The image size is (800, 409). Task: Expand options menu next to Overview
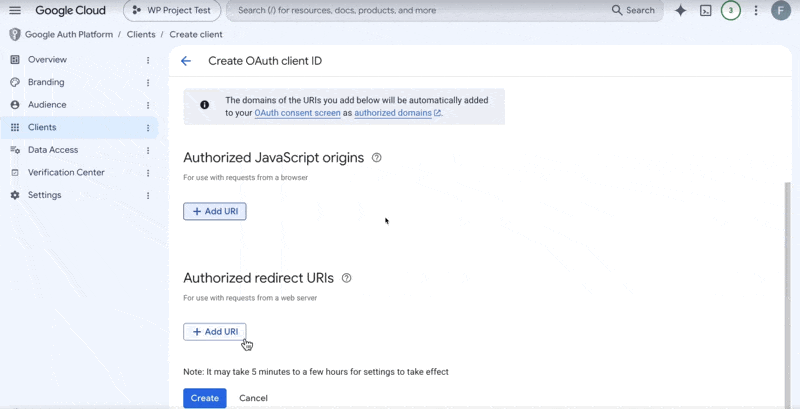148,60
